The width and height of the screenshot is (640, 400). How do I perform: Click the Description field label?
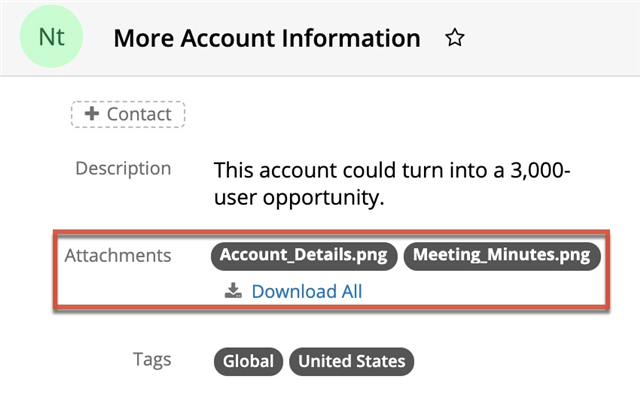(123, 168)
